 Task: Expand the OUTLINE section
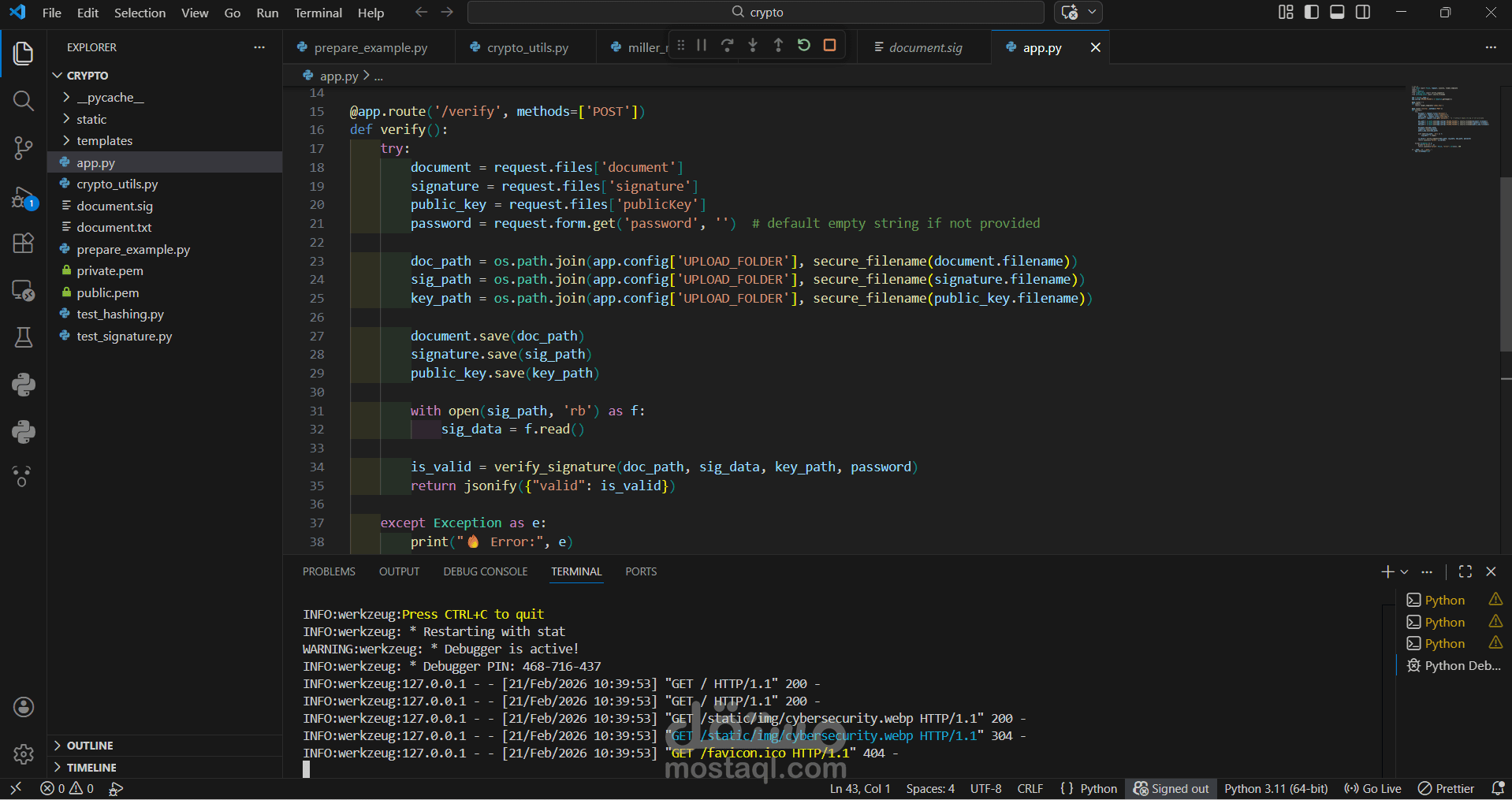(90, 746)
